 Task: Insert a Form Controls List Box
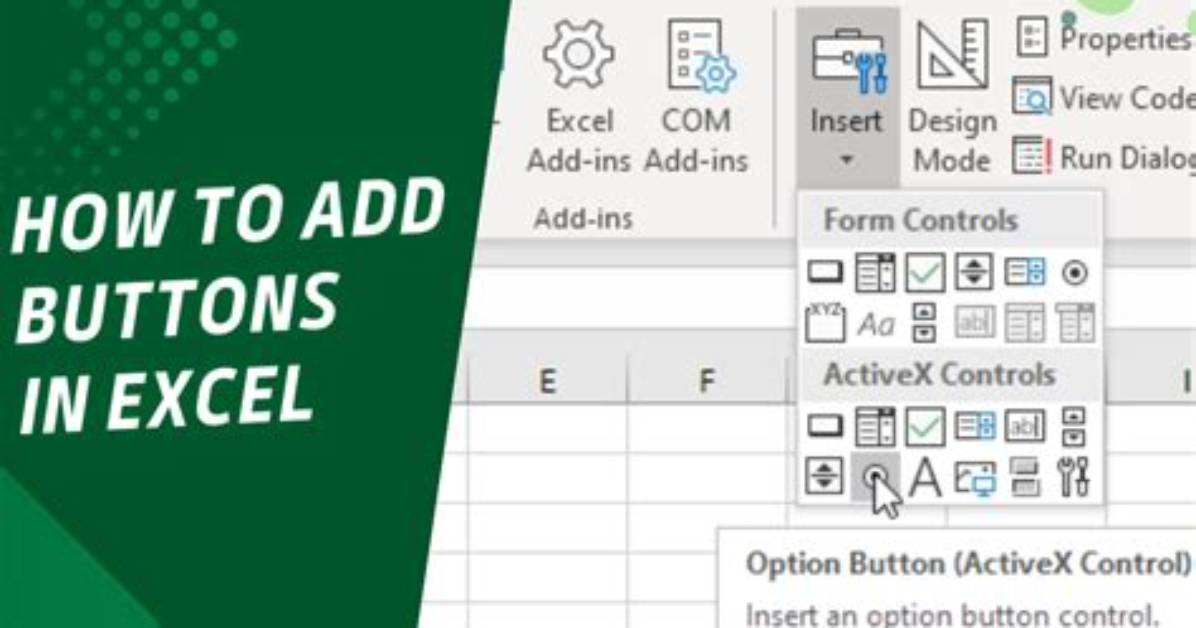(1024, 272)
